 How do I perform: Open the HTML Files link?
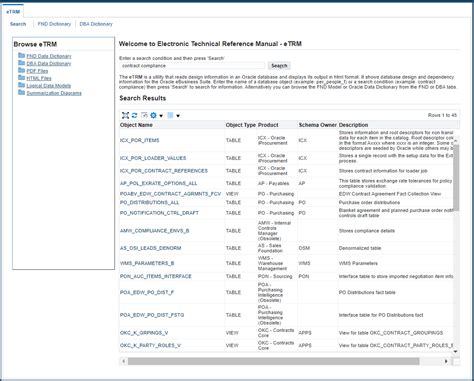pyautogui.click(x=39, y=78)
